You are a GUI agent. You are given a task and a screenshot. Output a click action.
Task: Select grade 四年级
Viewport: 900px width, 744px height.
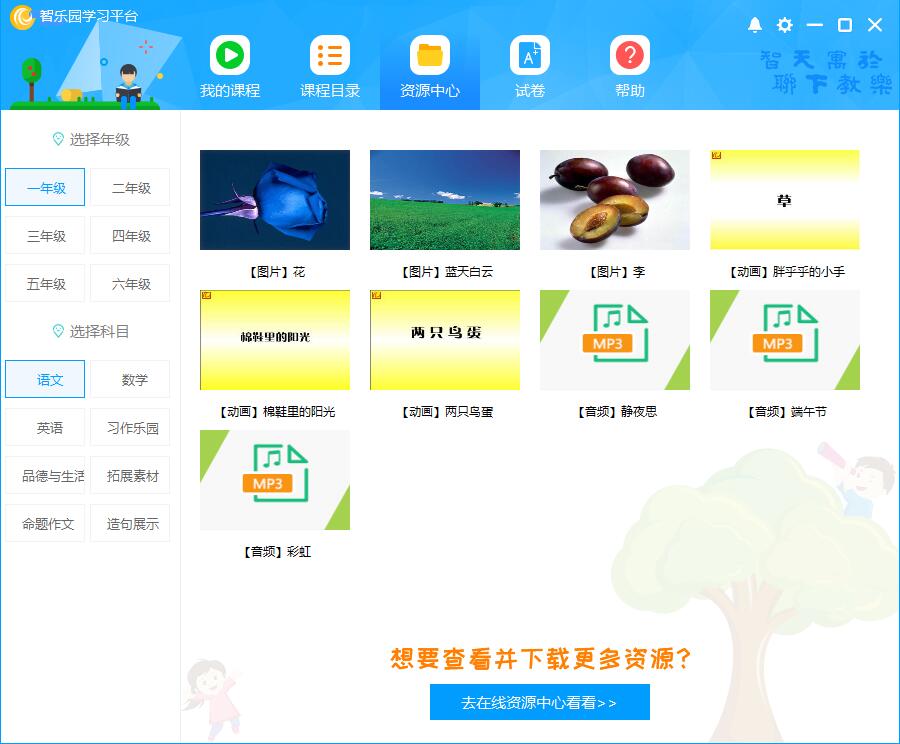tap(130, 235)
